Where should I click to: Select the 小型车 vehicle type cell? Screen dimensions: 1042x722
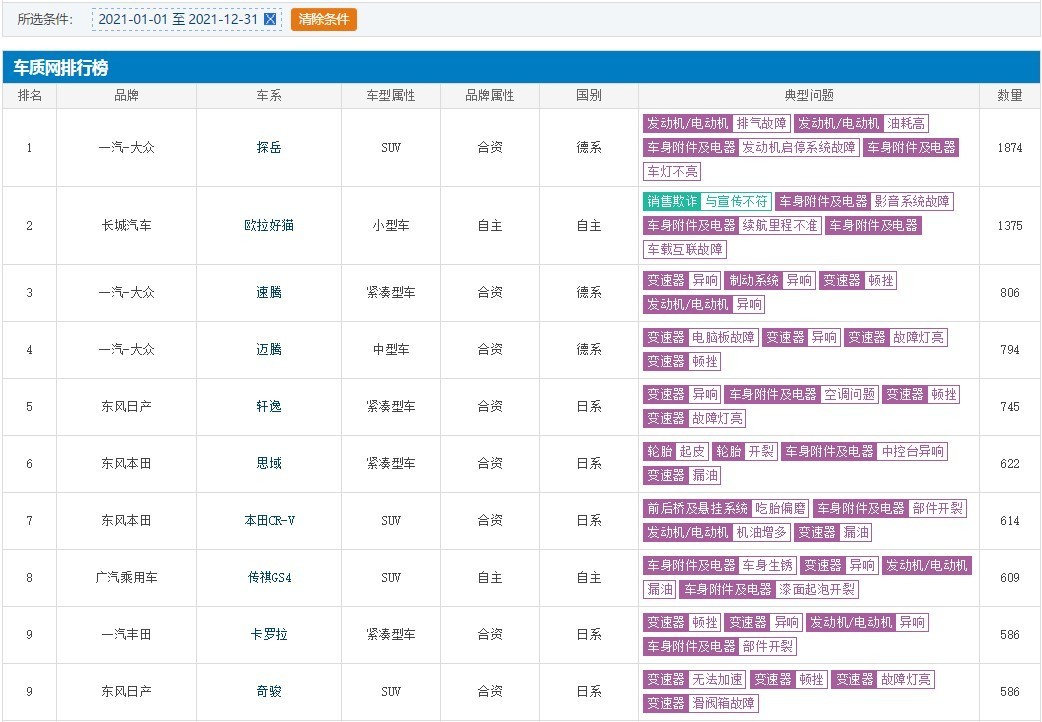coord(391,225)
